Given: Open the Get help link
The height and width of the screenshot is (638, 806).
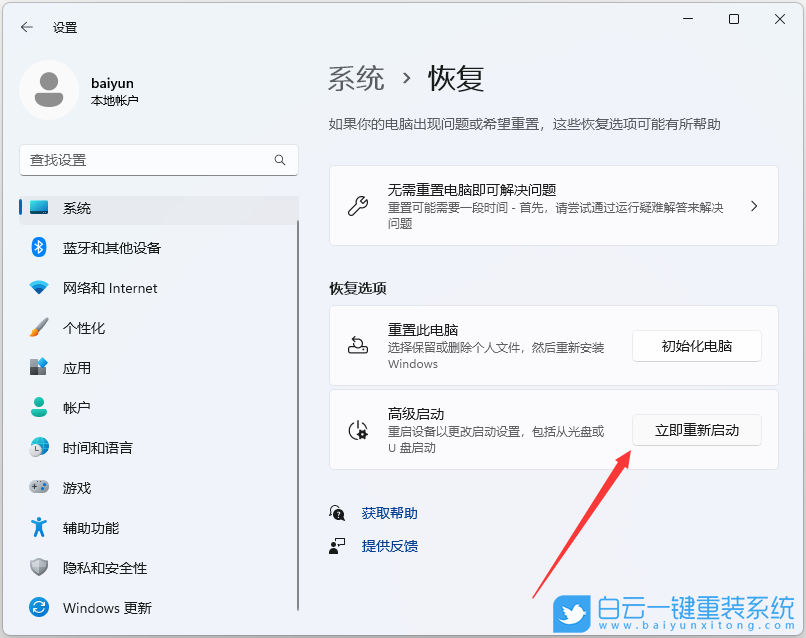Looking at the screenshot, I should pyautogui.click(x=389, y=513).
